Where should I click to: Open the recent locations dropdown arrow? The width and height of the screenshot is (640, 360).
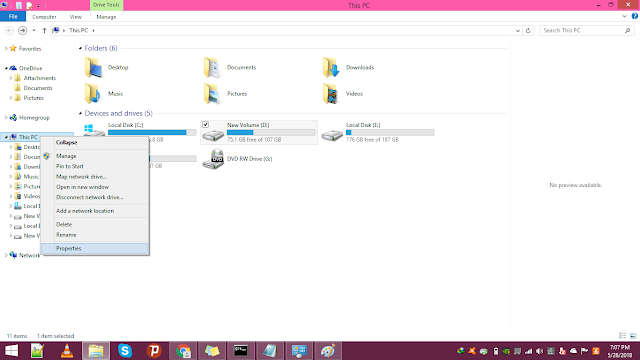[34, 31]
